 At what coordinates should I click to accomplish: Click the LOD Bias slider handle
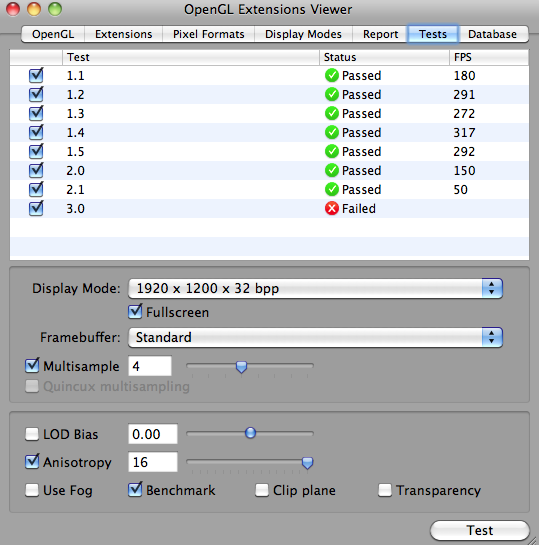(250, 433)
